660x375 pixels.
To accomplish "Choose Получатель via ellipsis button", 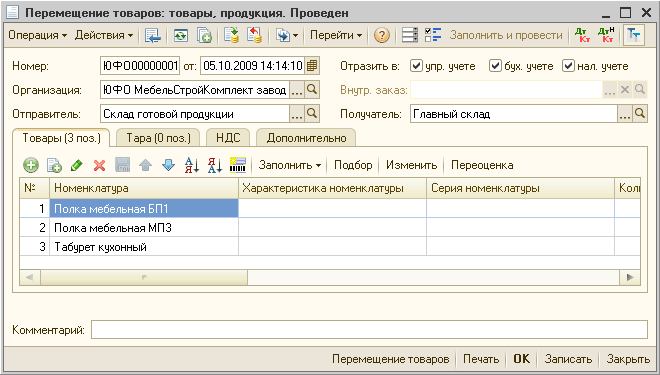I will 625,114.
